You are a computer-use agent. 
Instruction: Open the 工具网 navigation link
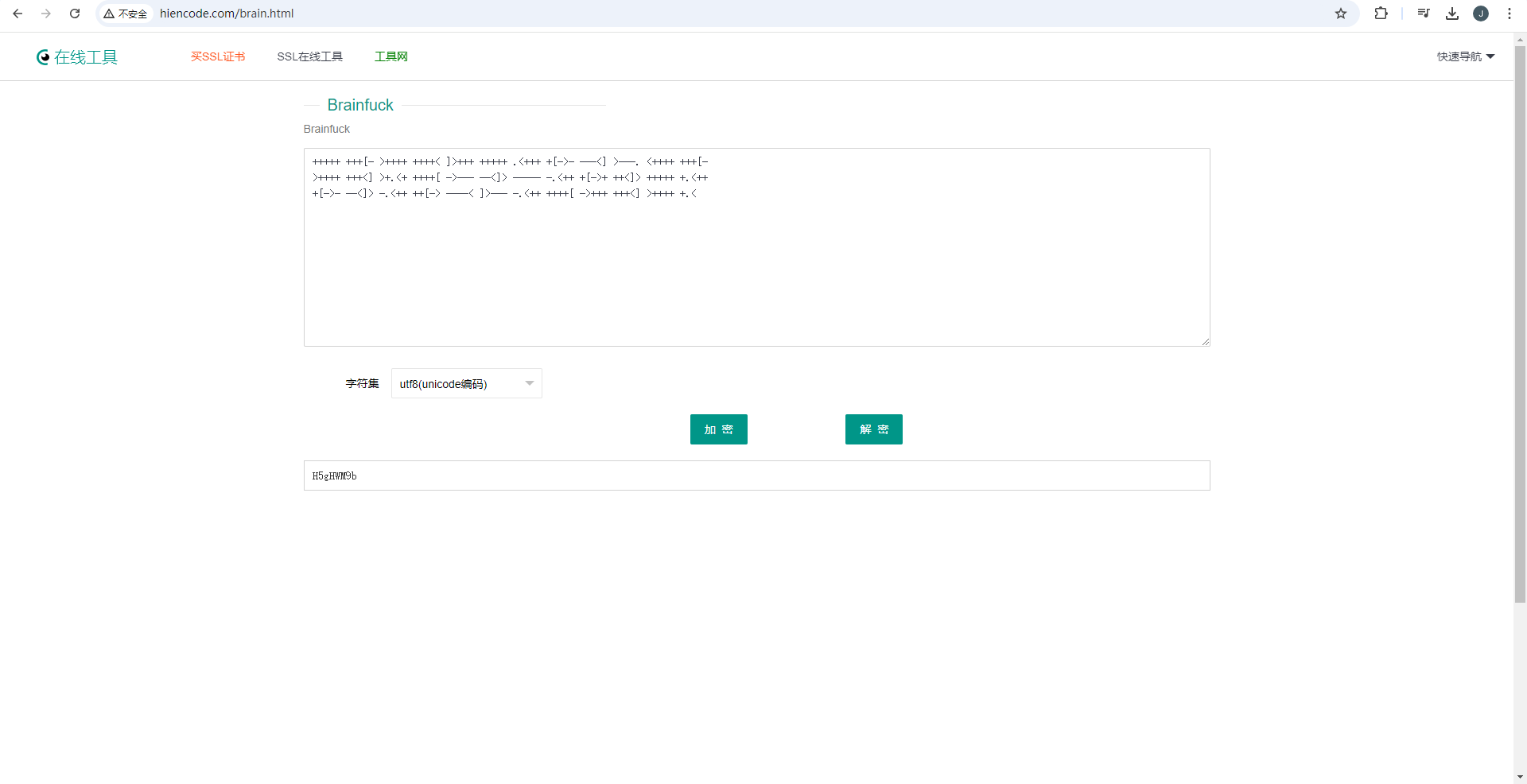[391, 56]
